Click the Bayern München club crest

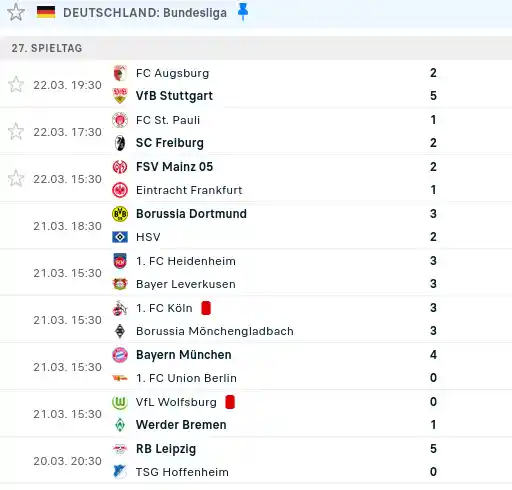(x=120, y=355)
